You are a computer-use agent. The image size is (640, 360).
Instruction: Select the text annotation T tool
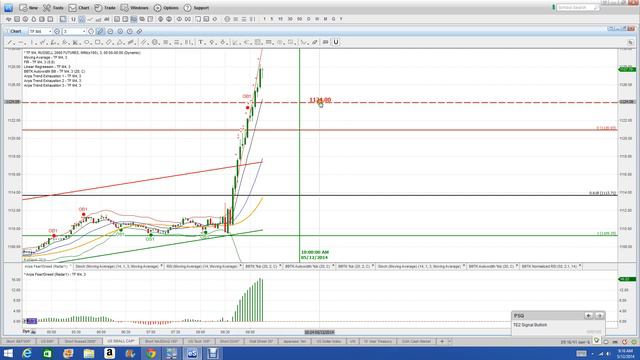tap(201, 42)
